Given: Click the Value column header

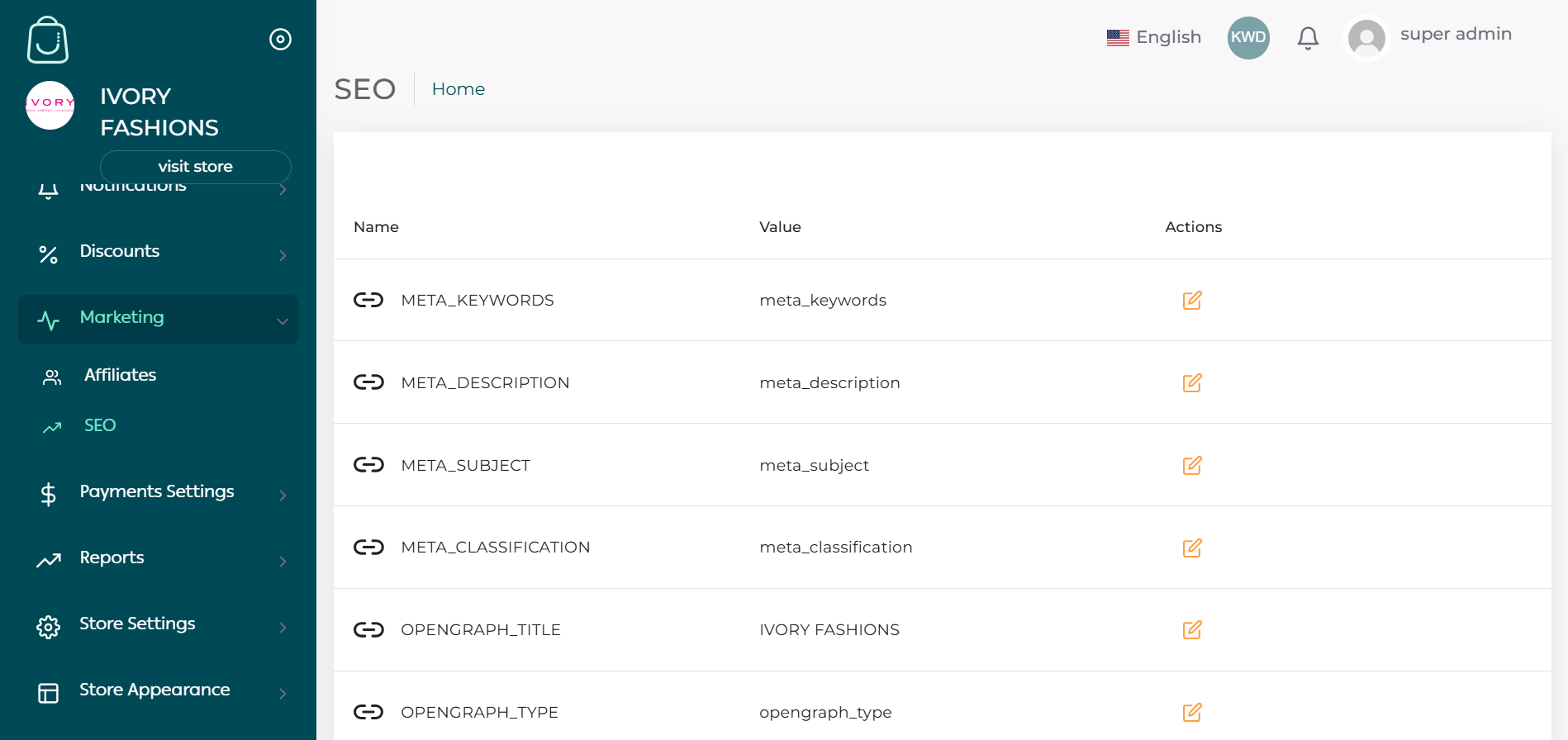Looking at the screenshot, I should point(780,227).
